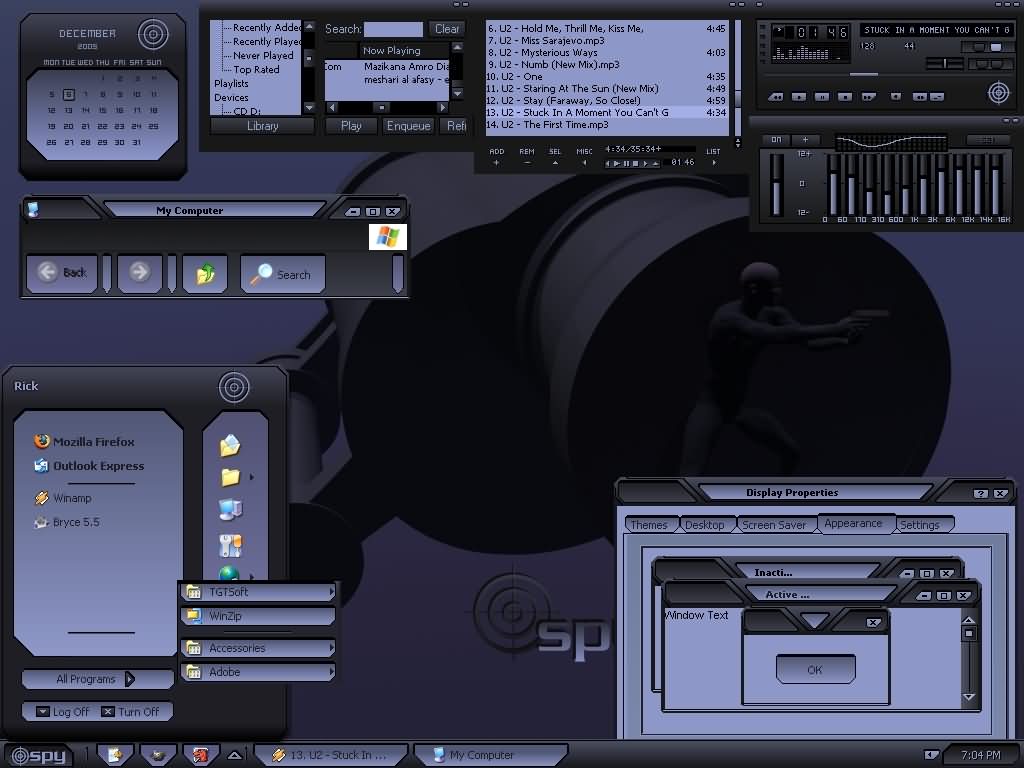Image resolution: width=1024 pixels, height=768 pixels.
Task: Select Top Rated in library tree
Action: pyautogui.click(x=256, y=69)
